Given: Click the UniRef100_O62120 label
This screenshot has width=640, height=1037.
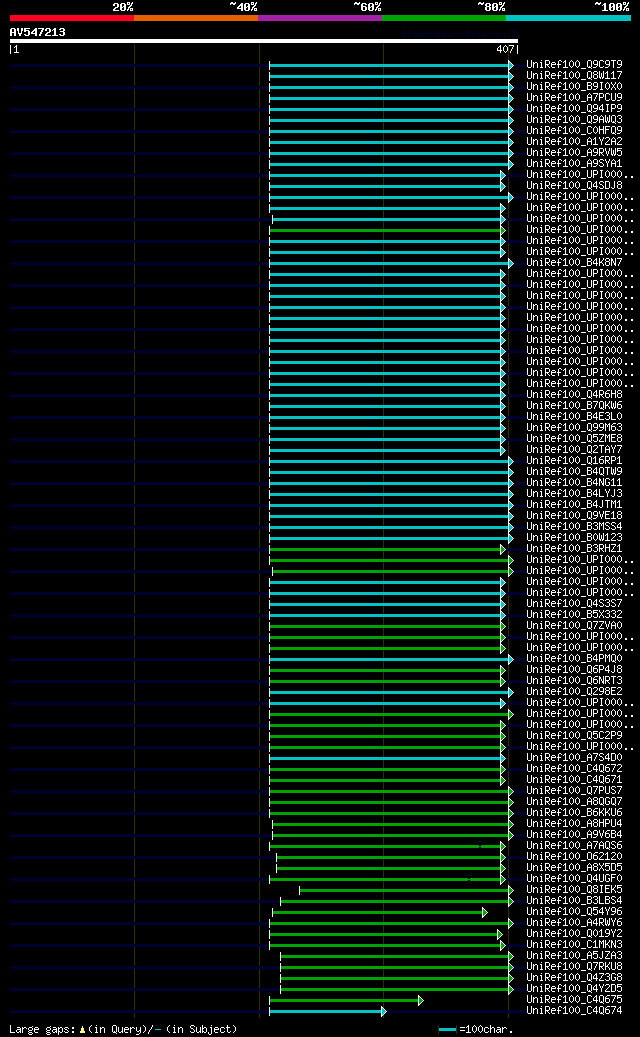Looking at the screenshot, I should (574, 856).
